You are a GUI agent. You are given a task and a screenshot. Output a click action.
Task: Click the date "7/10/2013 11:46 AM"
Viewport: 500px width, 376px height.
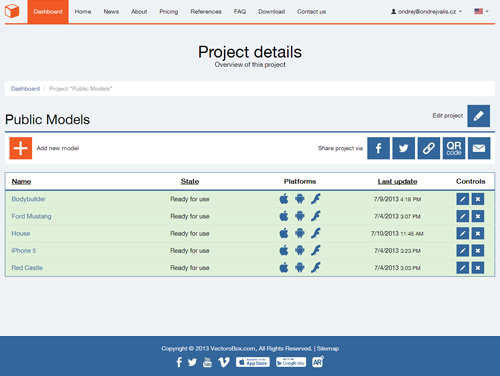(397, 233)
